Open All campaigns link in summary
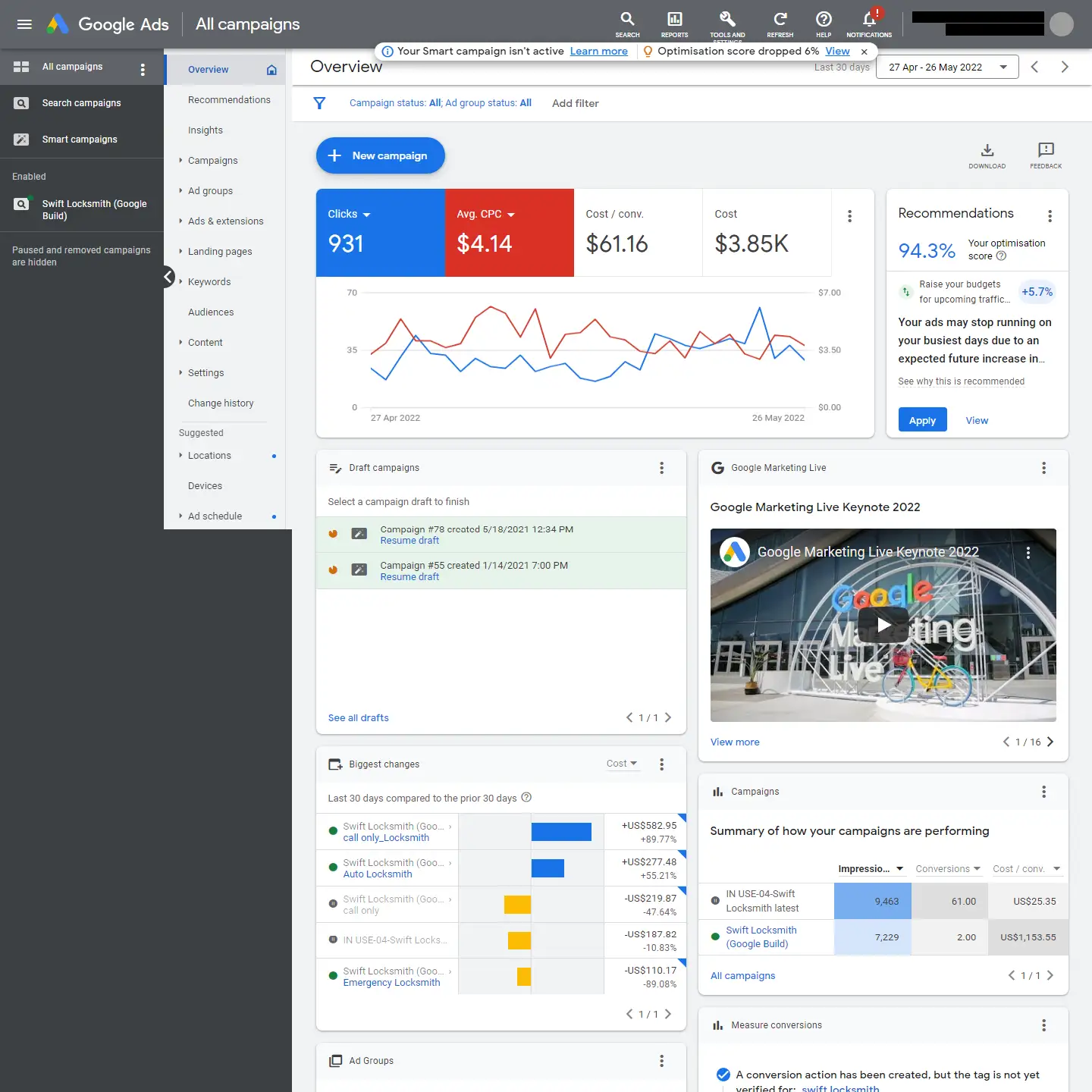The height and width of the screenshot is (1092, 1092). [742, 976]
